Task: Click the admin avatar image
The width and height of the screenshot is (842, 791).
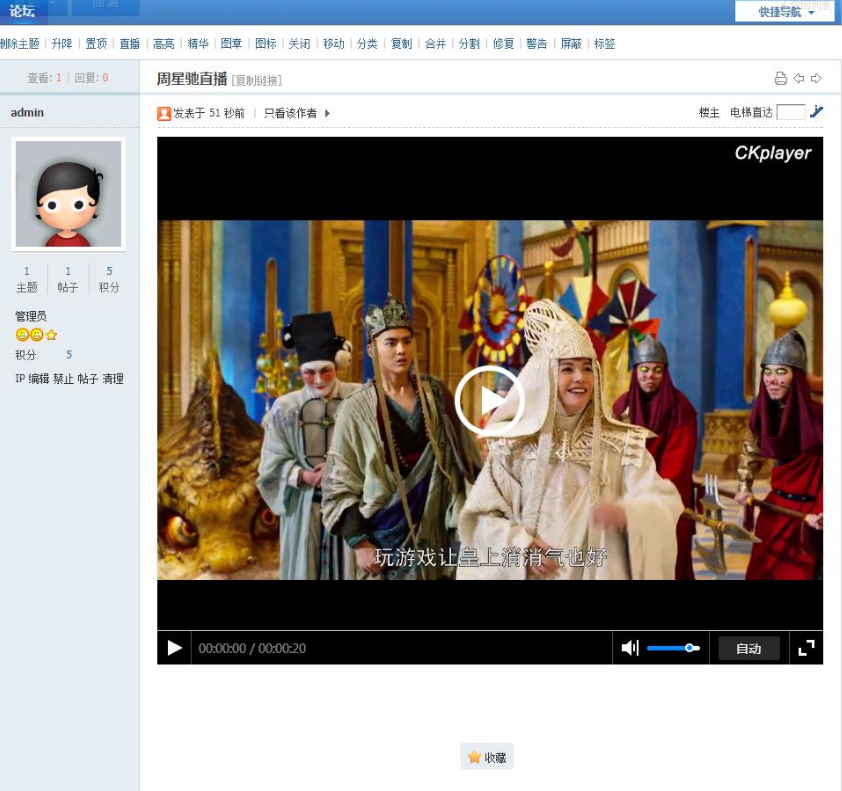Action: [68, 194]
